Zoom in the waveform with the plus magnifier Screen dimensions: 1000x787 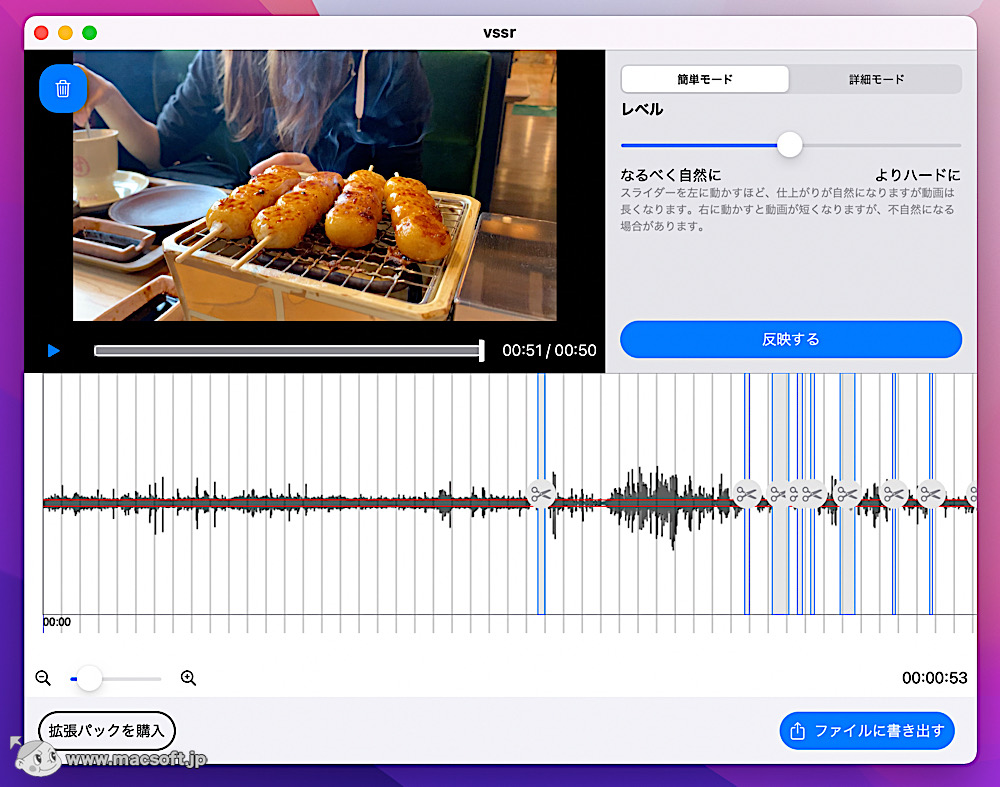click(x=188, y=678)
